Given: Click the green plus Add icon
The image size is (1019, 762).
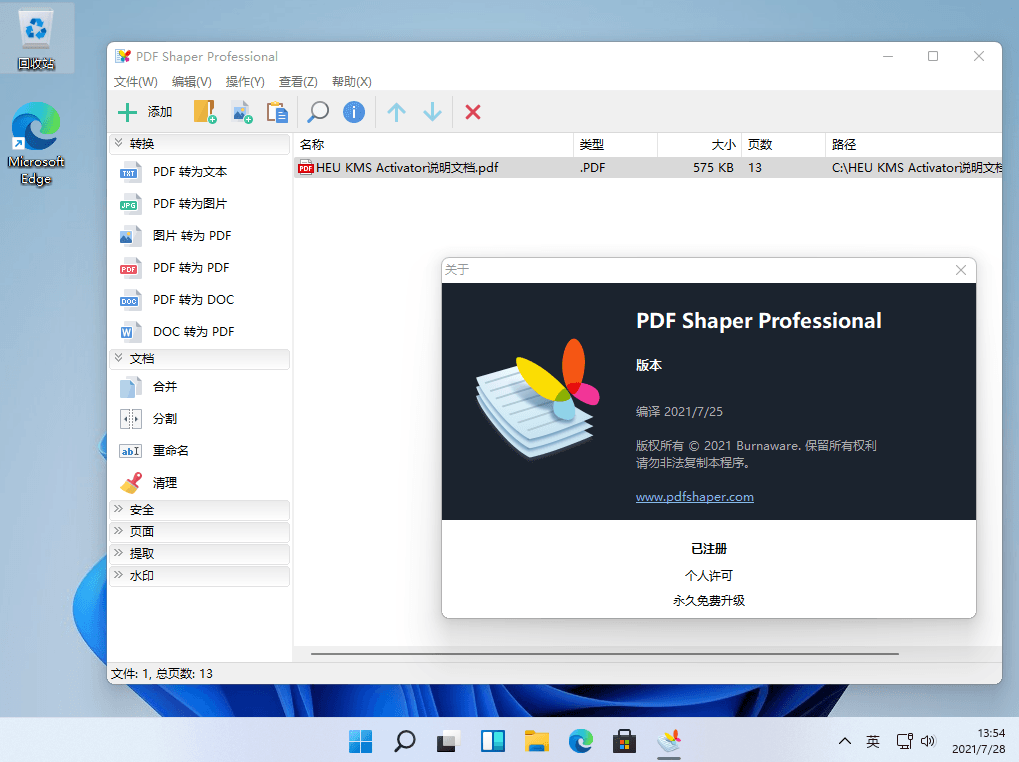Looking at the screenshot, I should [x=127, y=112].
